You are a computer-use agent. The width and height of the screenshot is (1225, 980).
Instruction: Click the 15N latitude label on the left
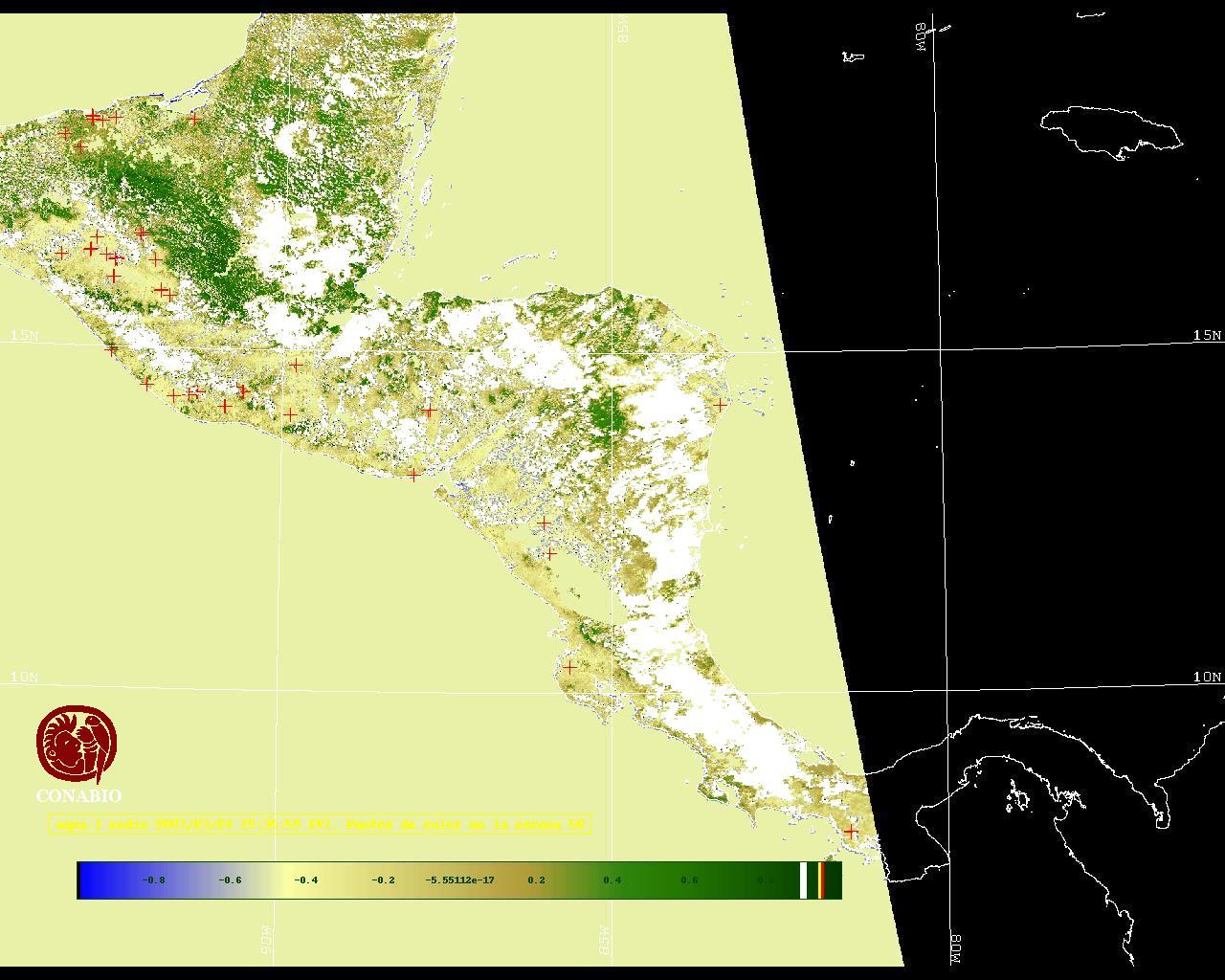coord(25,336)
